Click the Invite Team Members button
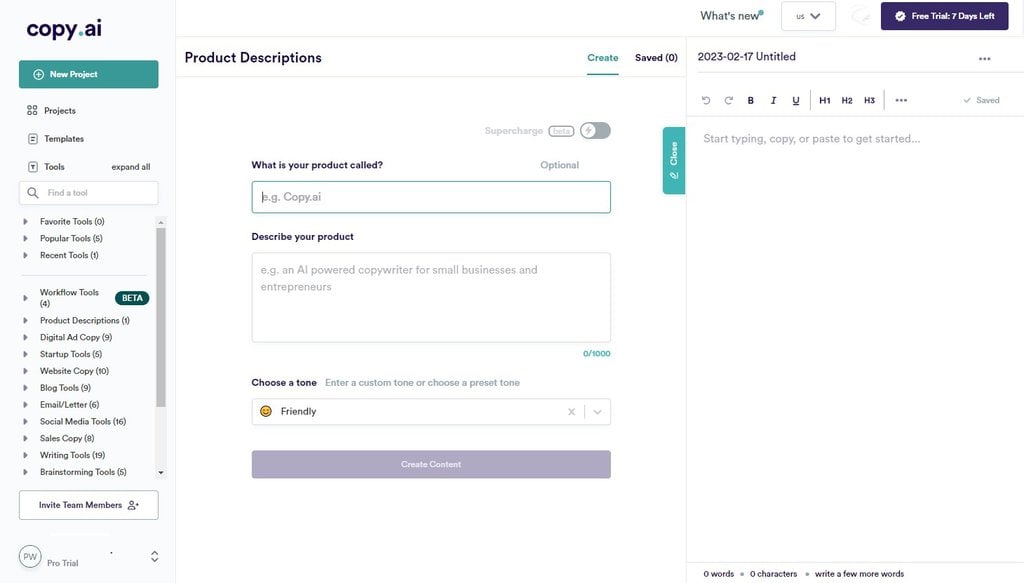Image resolution: width=1024 pixels, height=583 pixels. tap(88, 505)
